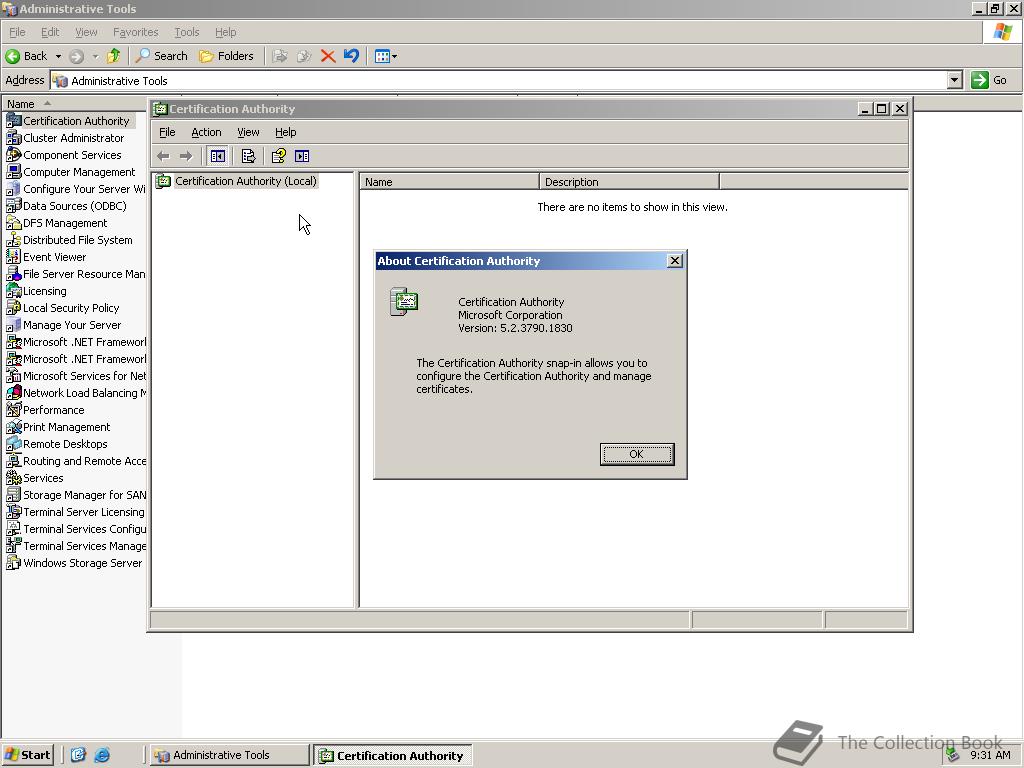
Task: Click the Export List toolbar icon
Action: 248,156
